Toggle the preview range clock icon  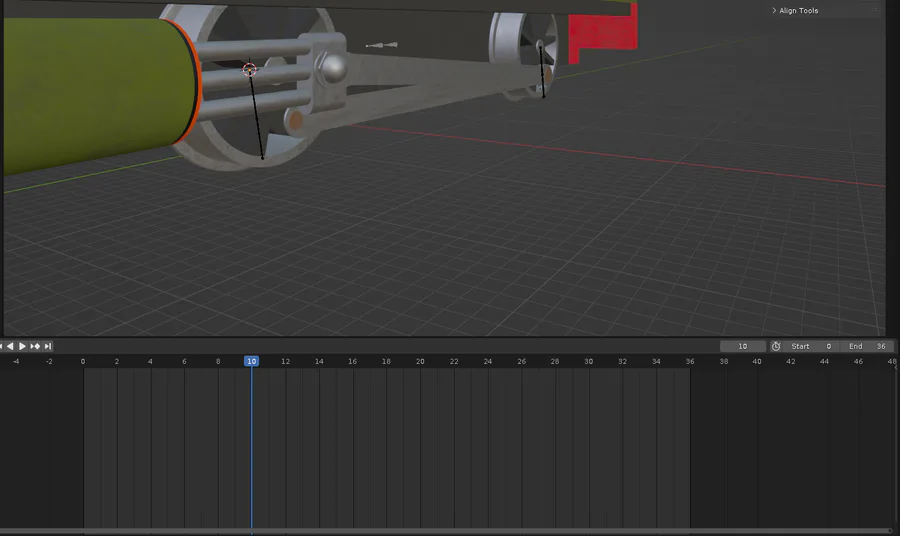776,346
